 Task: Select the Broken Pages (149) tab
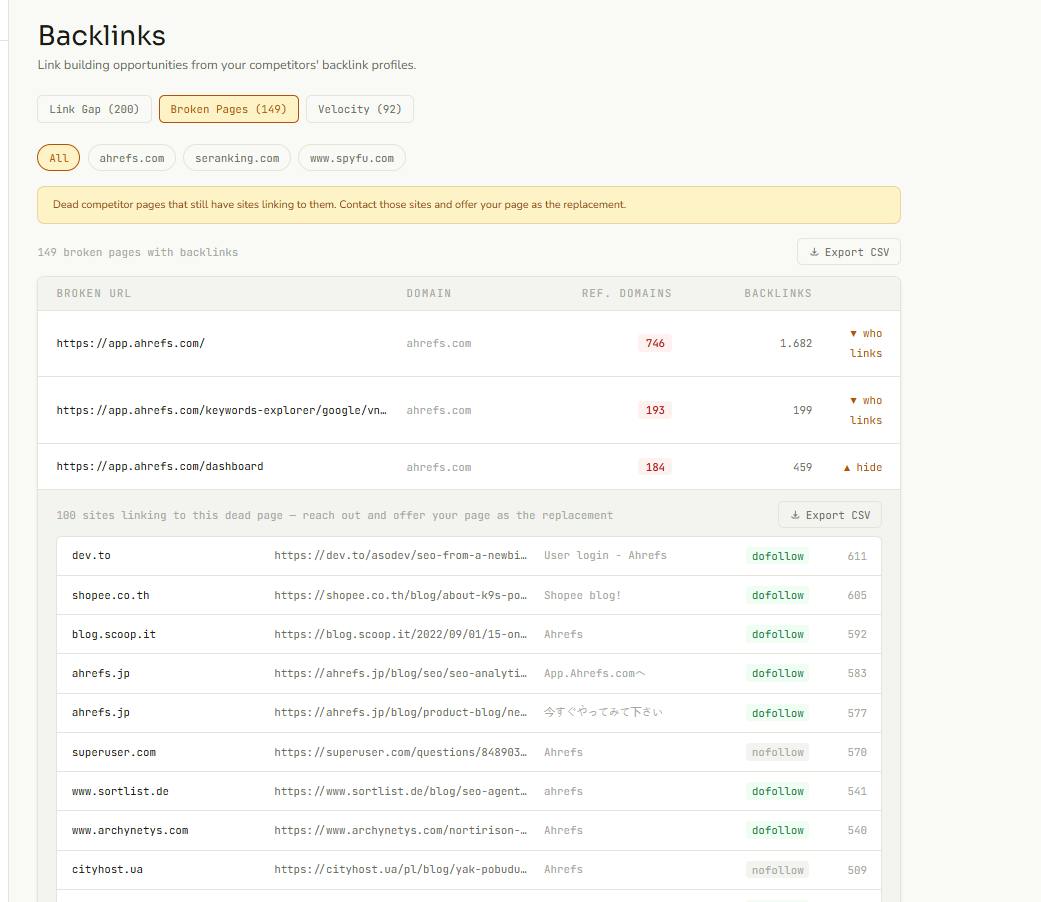point(228,109)
